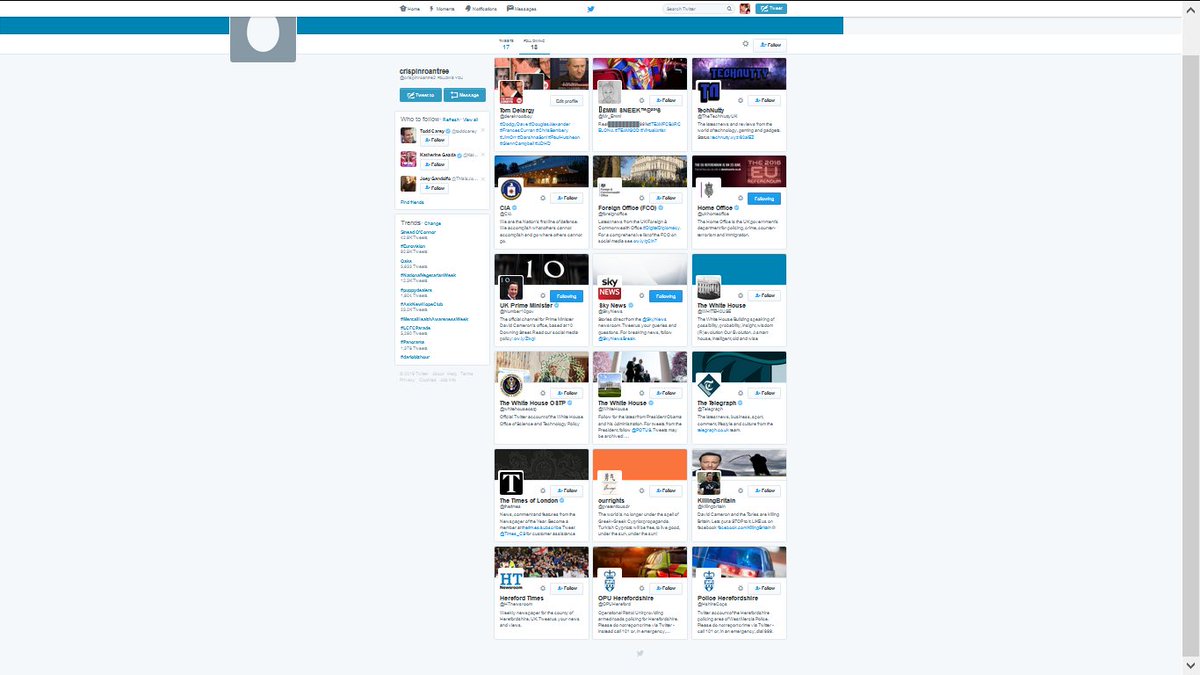Open the #Eurovision trend
1200x675 pixels.
(x=413, y=246)
